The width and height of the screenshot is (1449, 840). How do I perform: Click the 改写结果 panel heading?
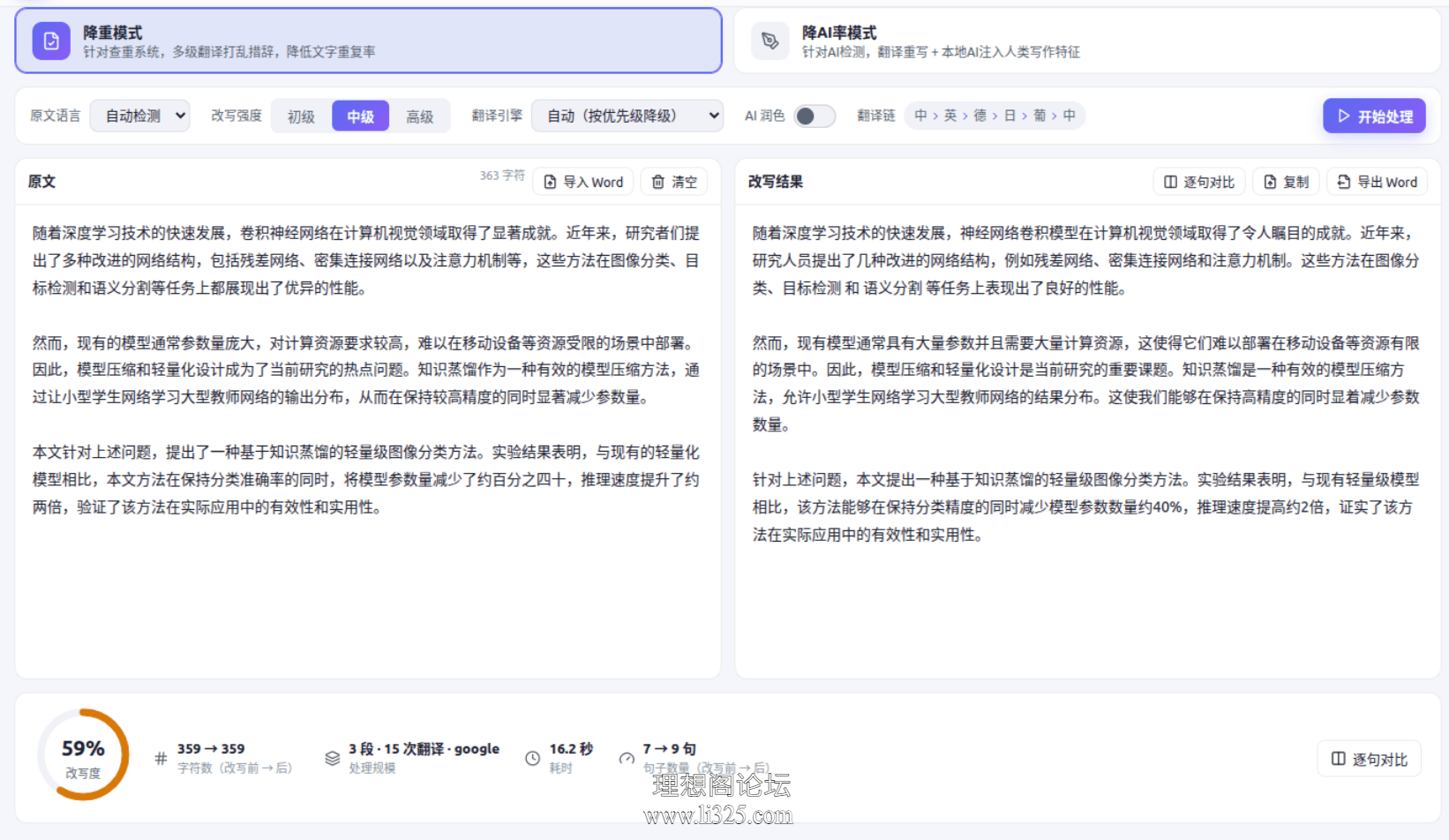click(776, 181)
